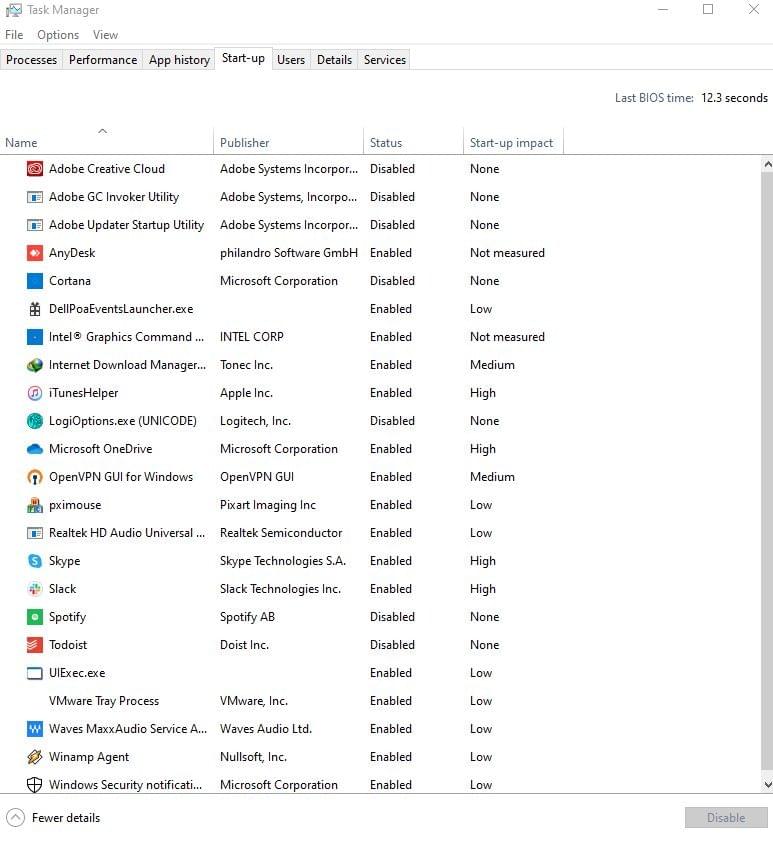
Task: Switch to the Users tab
Action: (291, 60)
